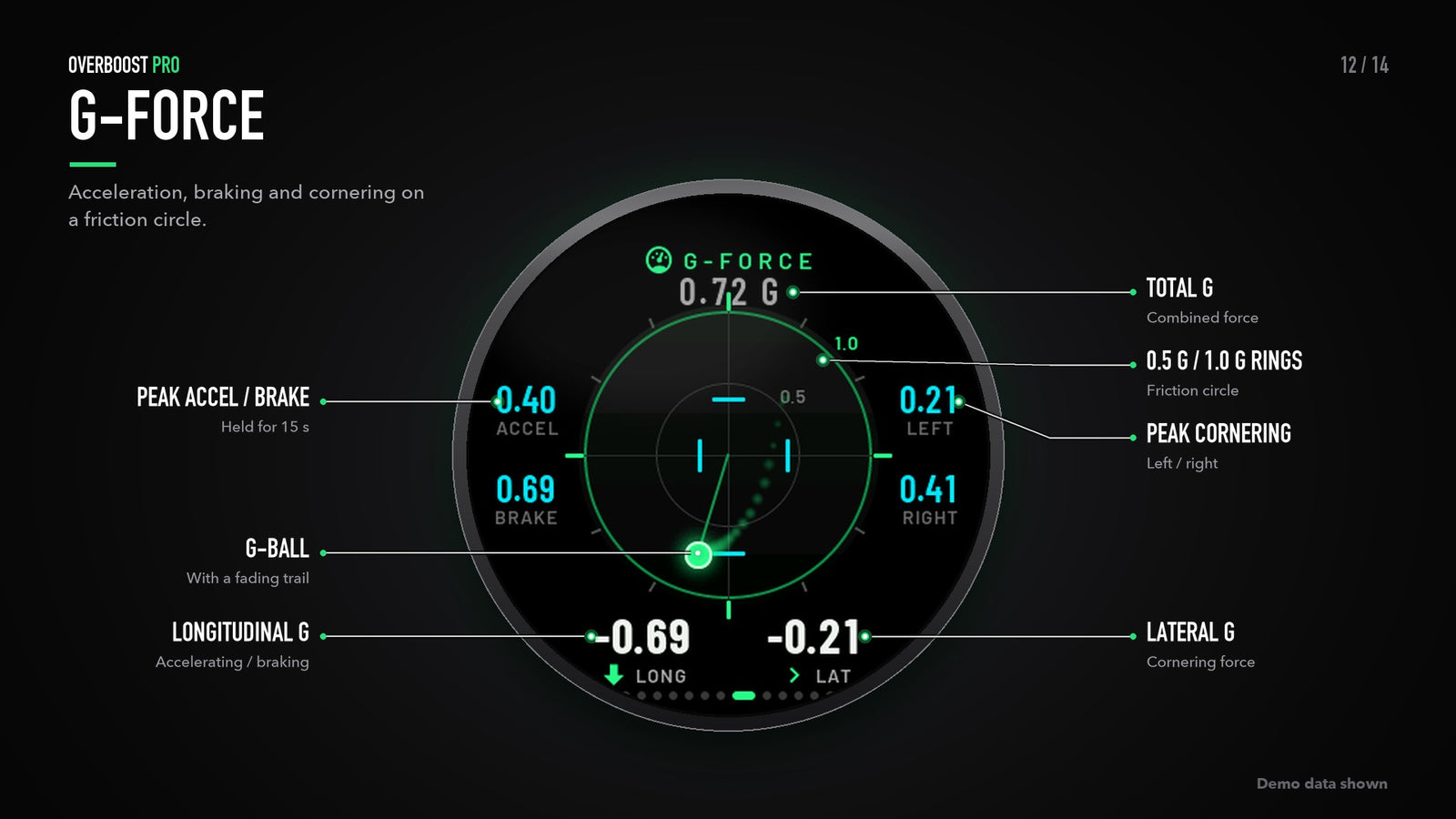Click the 'Left / right' caption

1181,463
